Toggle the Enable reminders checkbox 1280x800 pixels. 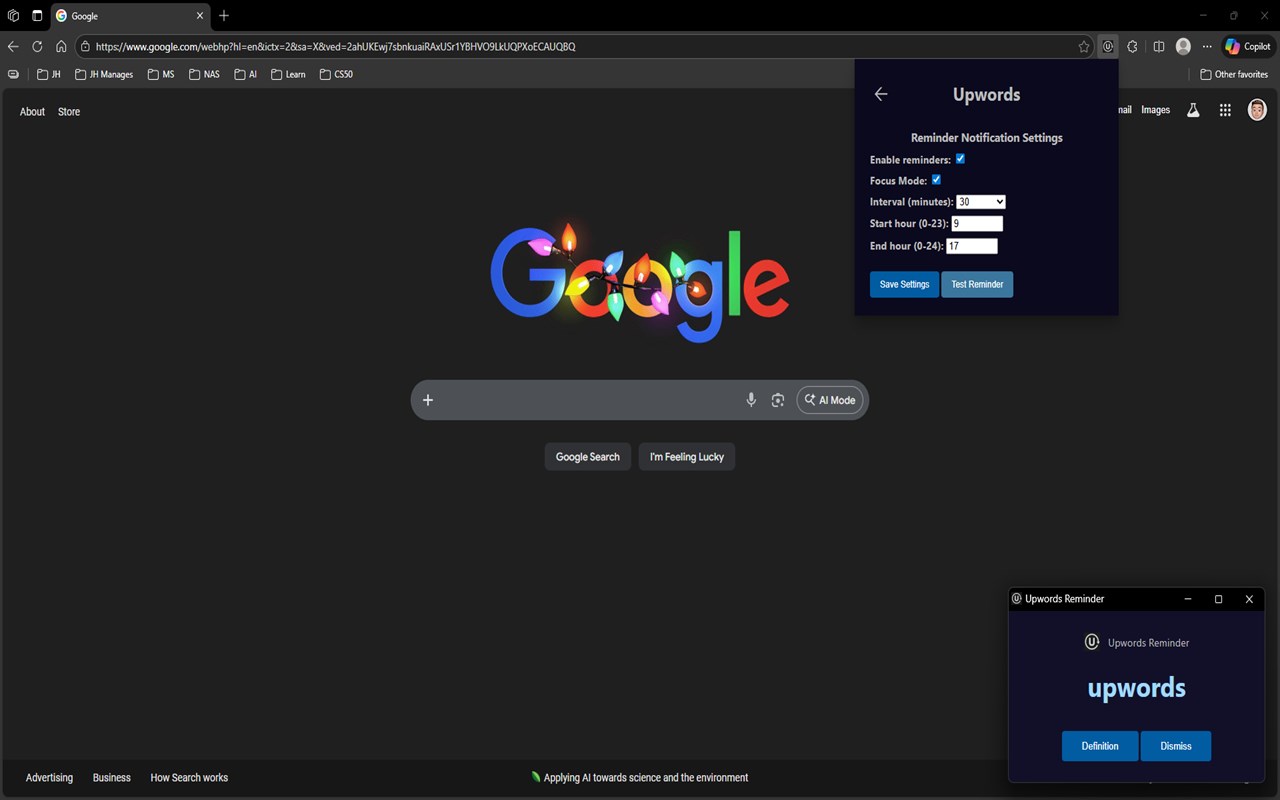point(960,159)
